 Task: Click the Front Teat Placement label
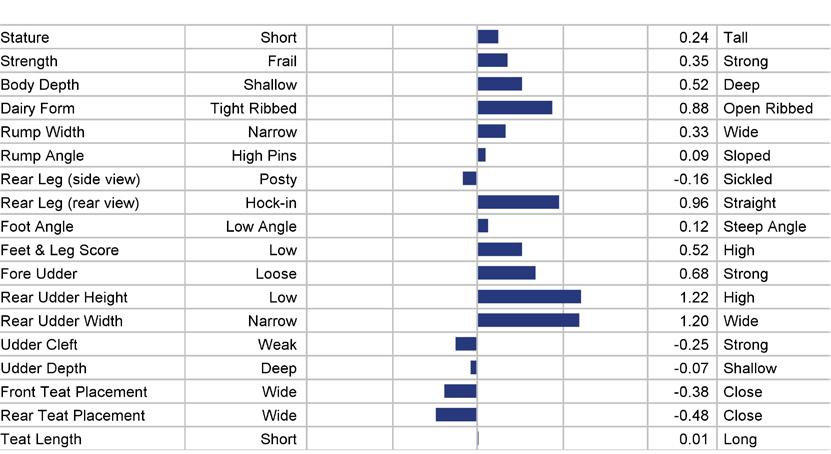tap(74, 392)
